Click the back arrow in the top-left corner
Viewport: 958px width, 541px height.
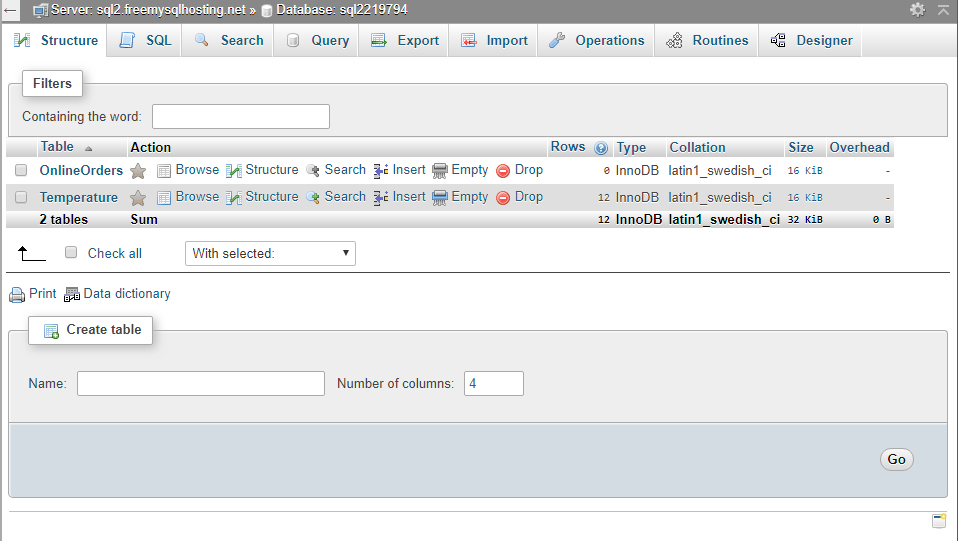coord(10,10)
